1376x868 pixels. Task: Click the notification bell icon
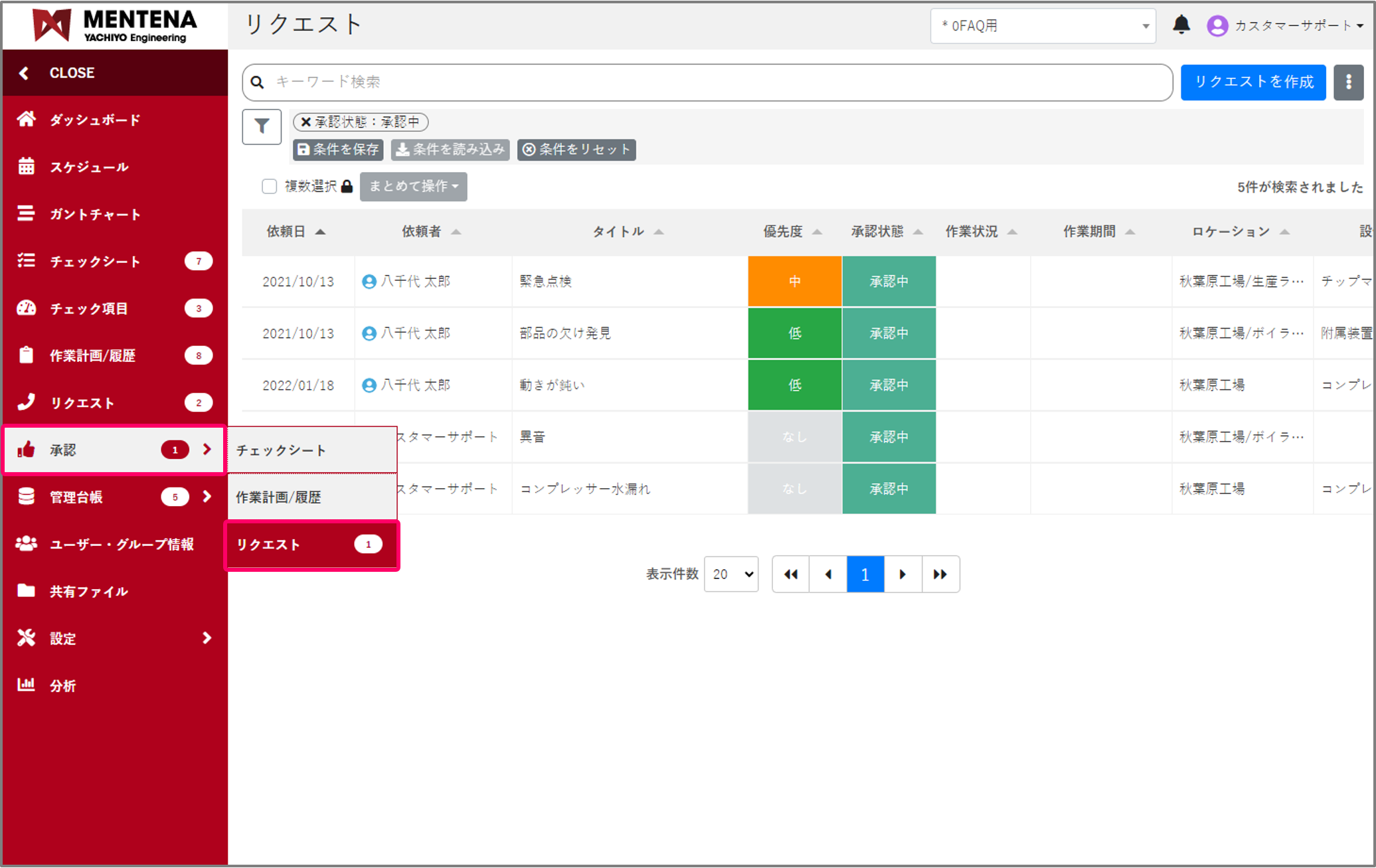coord(1181,25)
